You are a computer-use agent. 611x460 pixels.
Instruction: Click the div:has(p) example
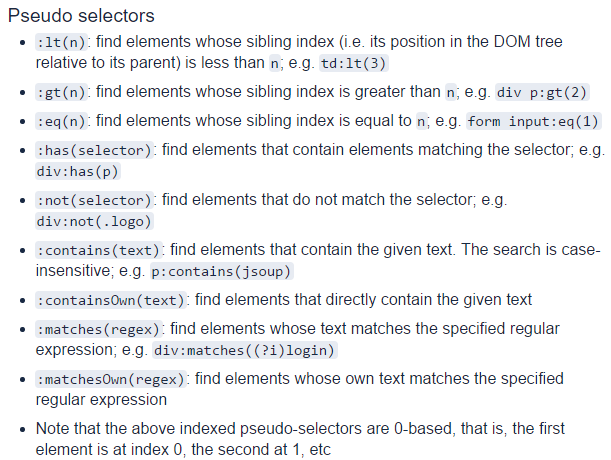pyautogui.click(x=78, y=172)
